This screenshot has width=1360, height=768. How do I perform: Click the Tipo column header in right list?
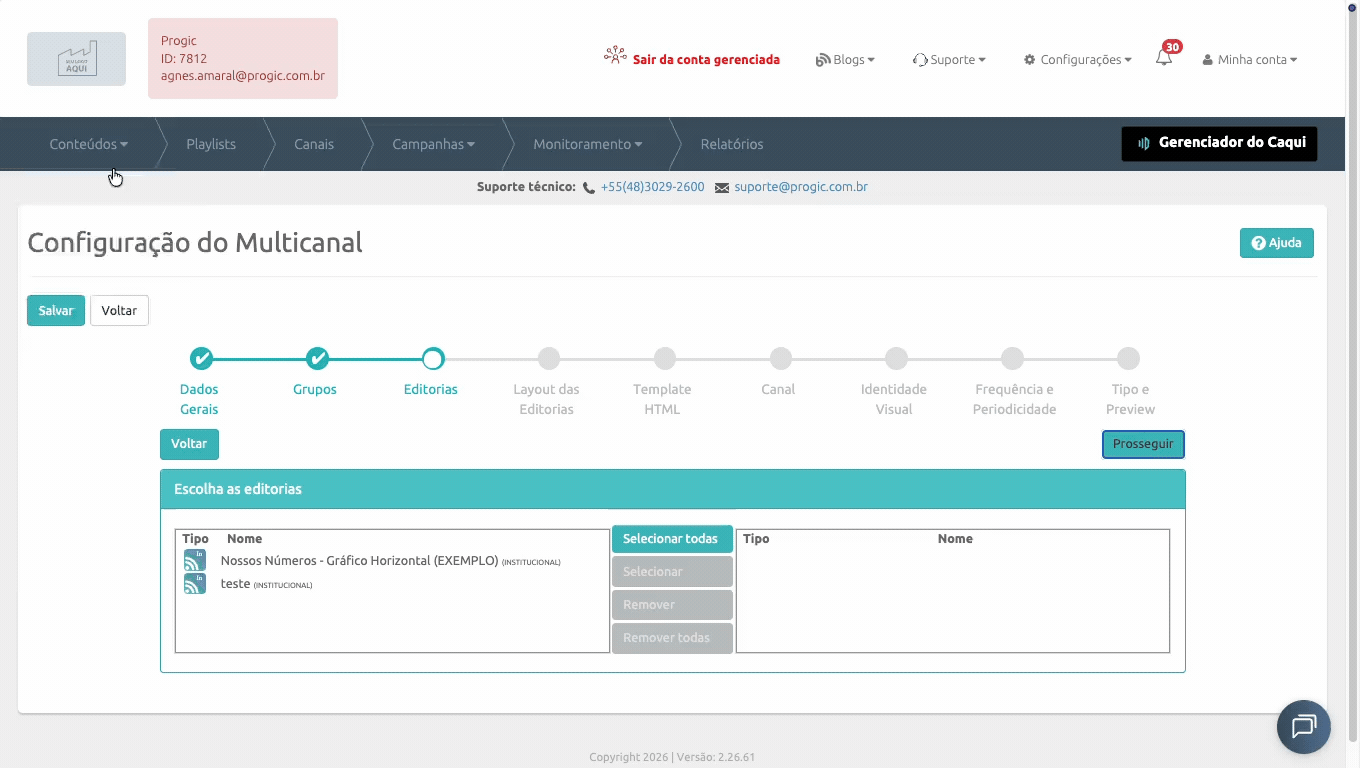(756, 538)
